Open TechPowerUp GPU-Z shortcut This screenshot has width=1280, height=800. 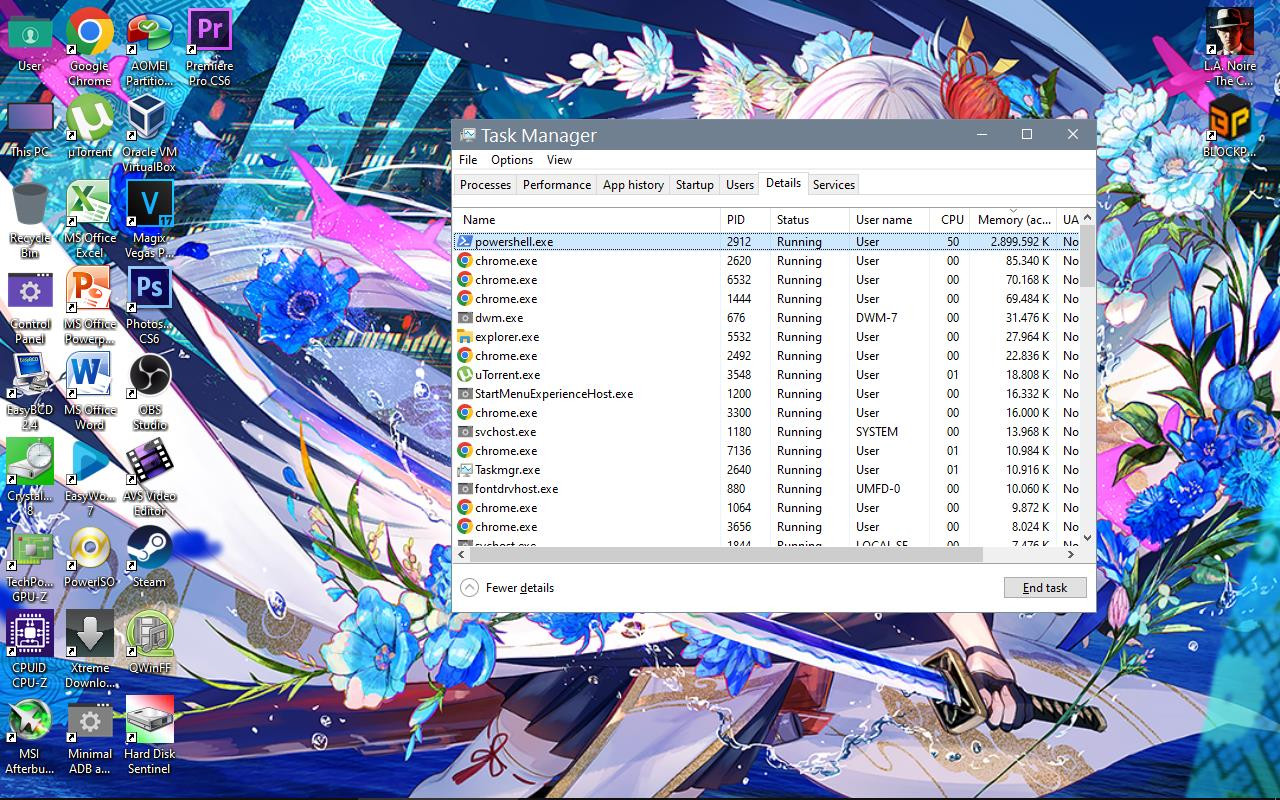[x=30, y=564]
